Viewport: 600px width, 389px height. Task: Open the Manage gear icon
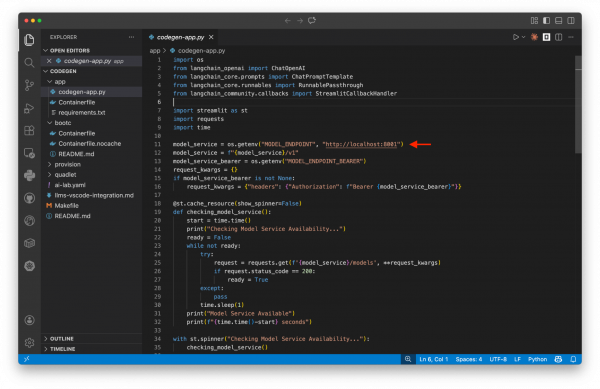coord(29,342)
